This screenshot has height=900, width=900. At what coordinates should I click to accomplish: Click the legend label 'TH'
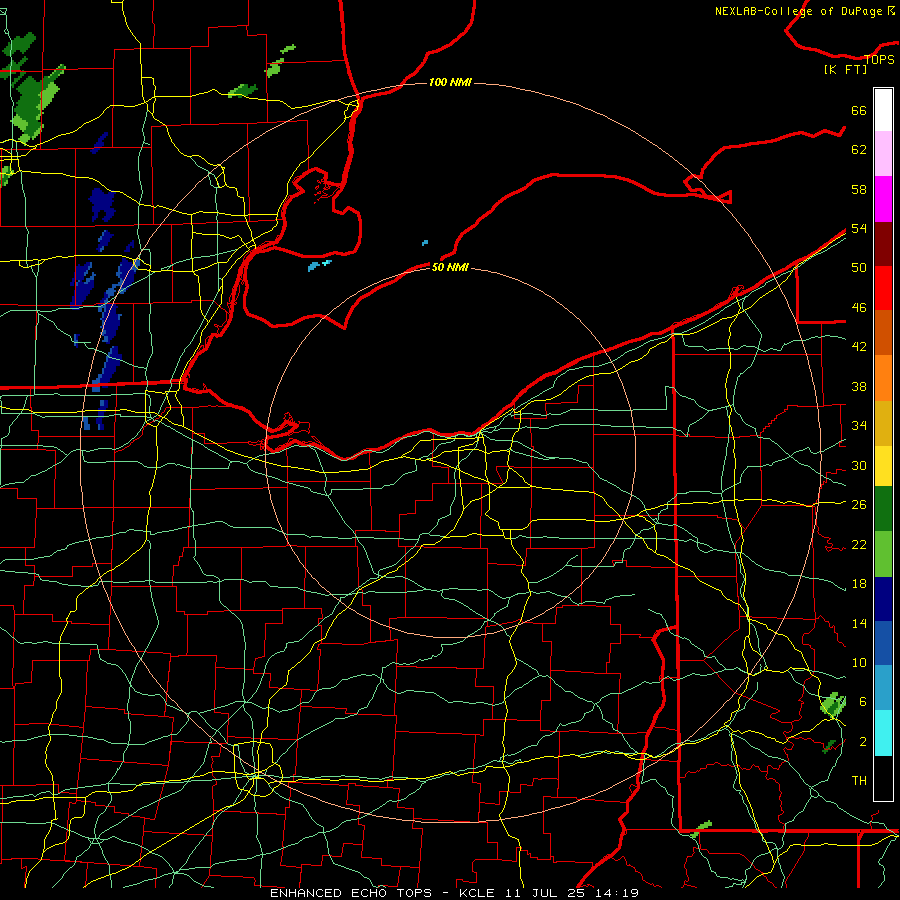[x=859, y=780]
